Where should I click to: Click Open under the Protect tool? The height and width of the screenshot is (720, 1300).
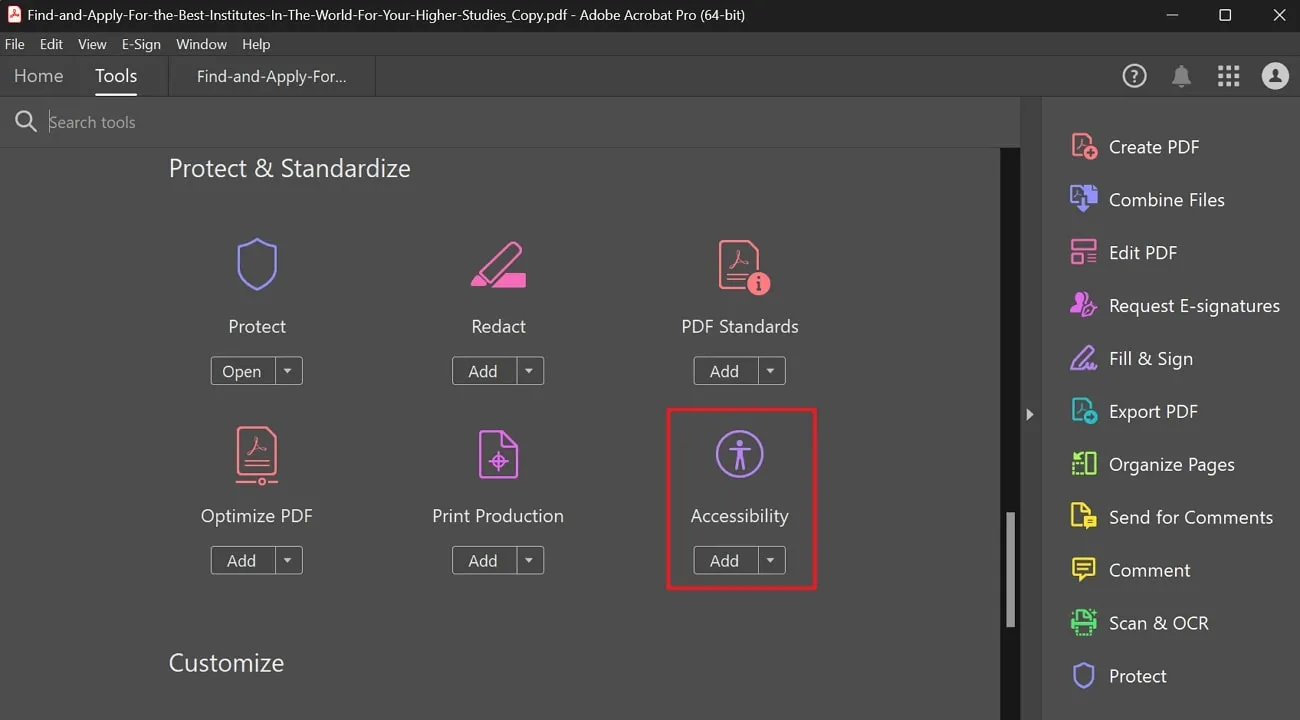(241, 370)
